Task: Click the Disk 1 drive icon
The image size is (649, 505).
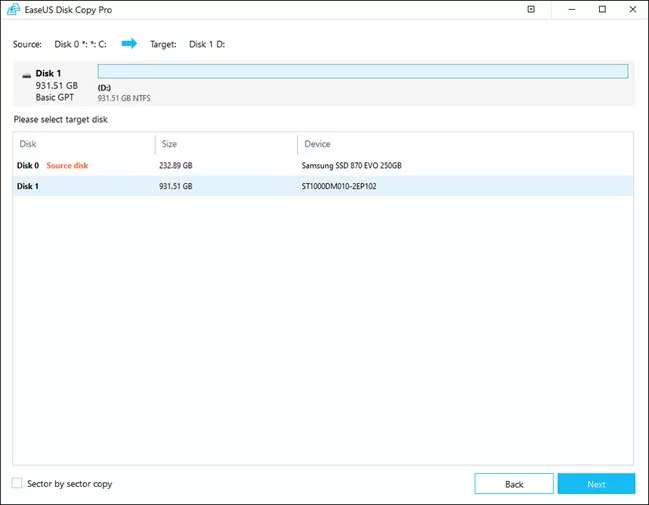Action: 26,76
